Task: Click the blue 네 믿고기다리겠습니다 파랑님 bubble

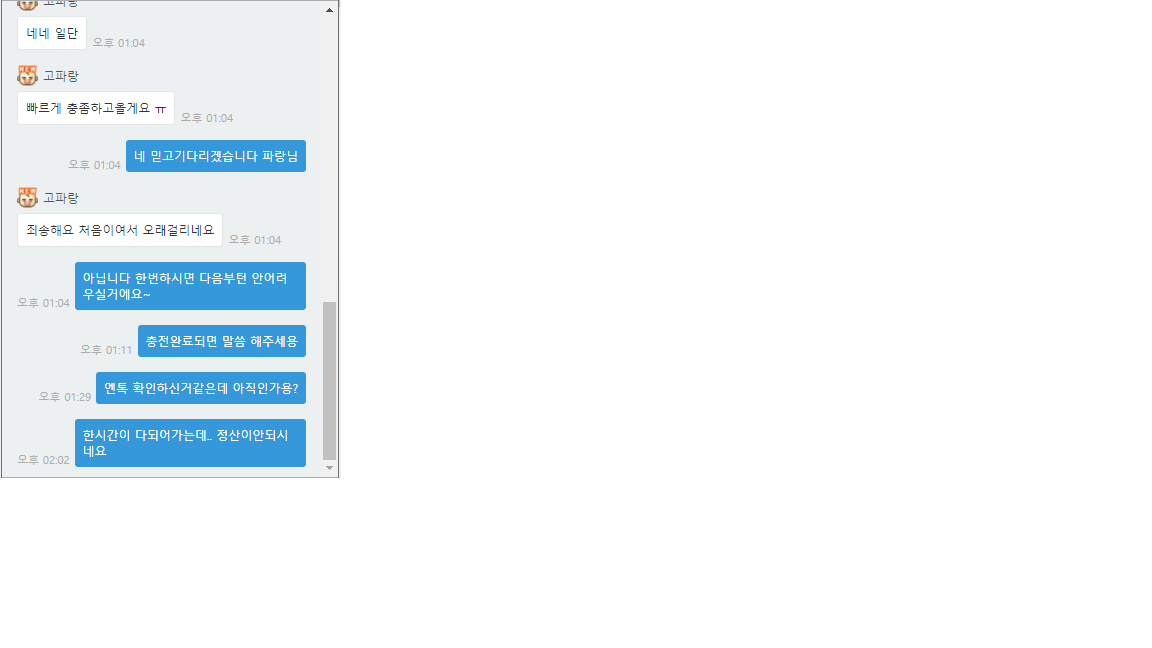Action: click(x=216, y=156)
